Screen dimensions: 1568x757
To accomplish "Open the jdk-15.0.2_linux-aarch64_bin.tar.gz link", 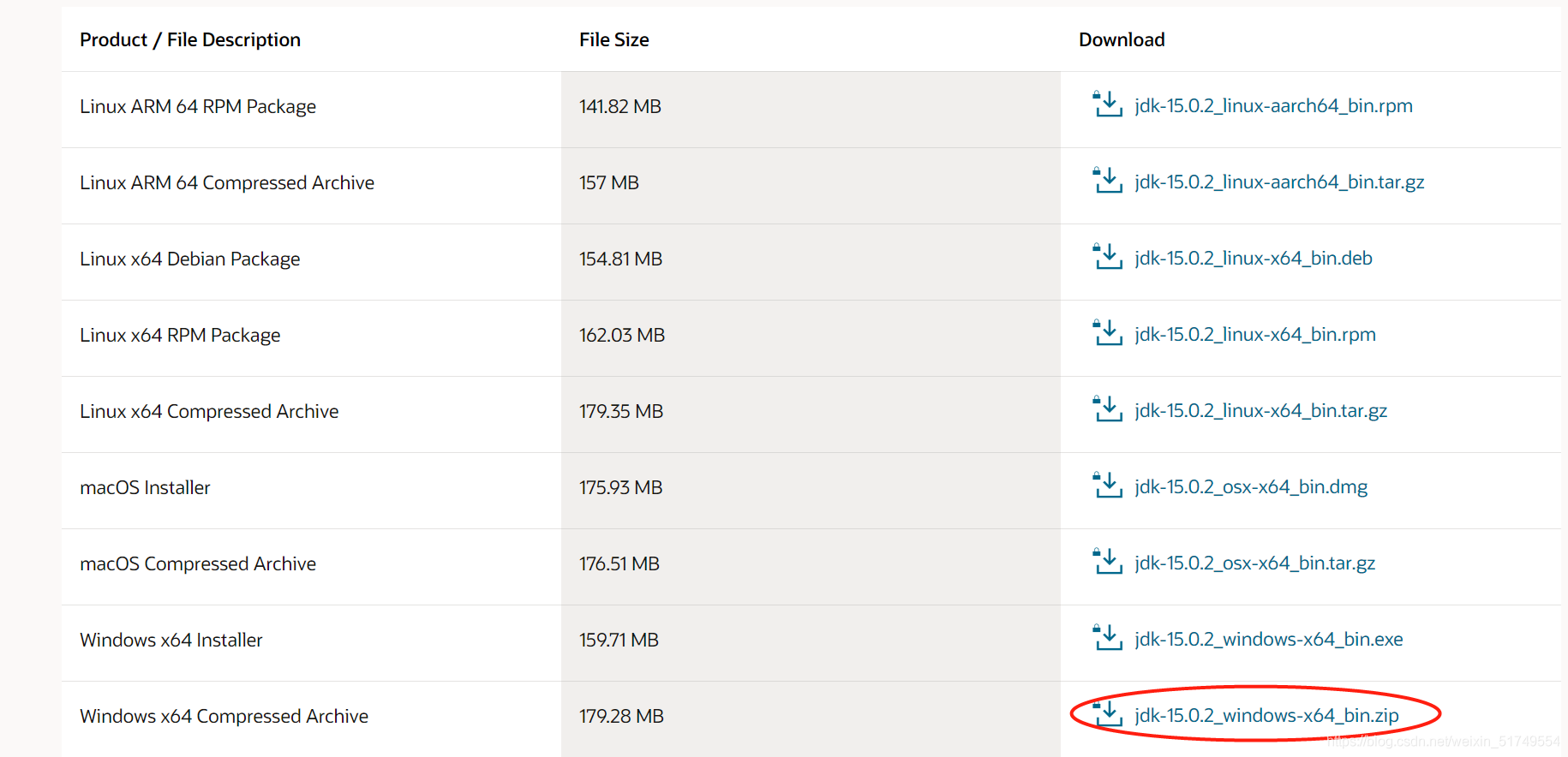I will [1279, 182].
